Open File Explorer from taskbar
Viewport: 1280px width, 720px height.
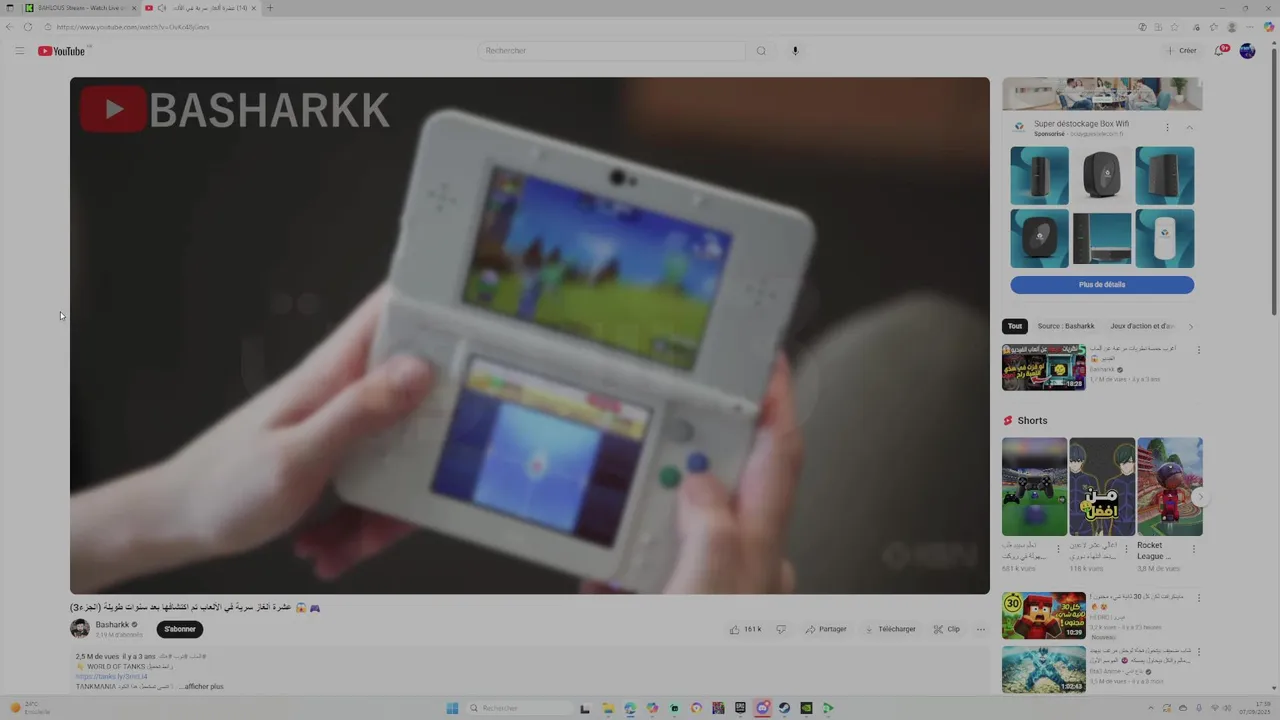click(x=607, y=708)
